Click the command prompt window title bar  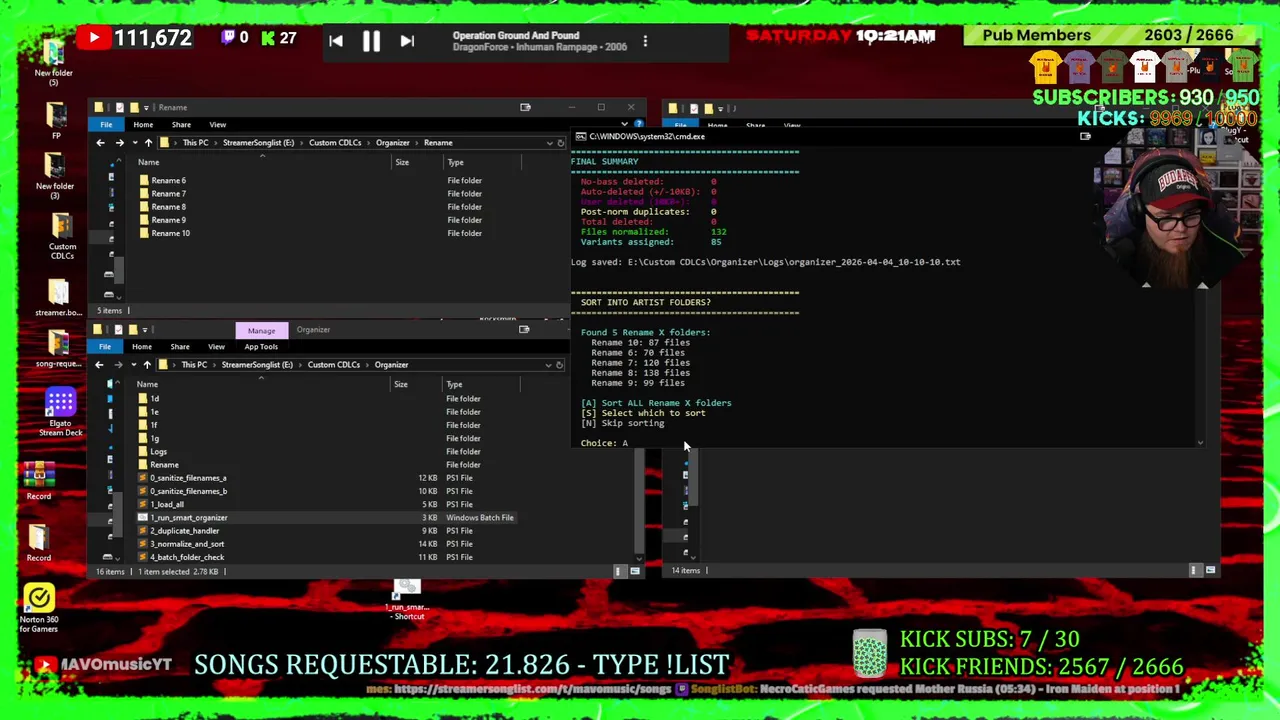pos(835,136)
